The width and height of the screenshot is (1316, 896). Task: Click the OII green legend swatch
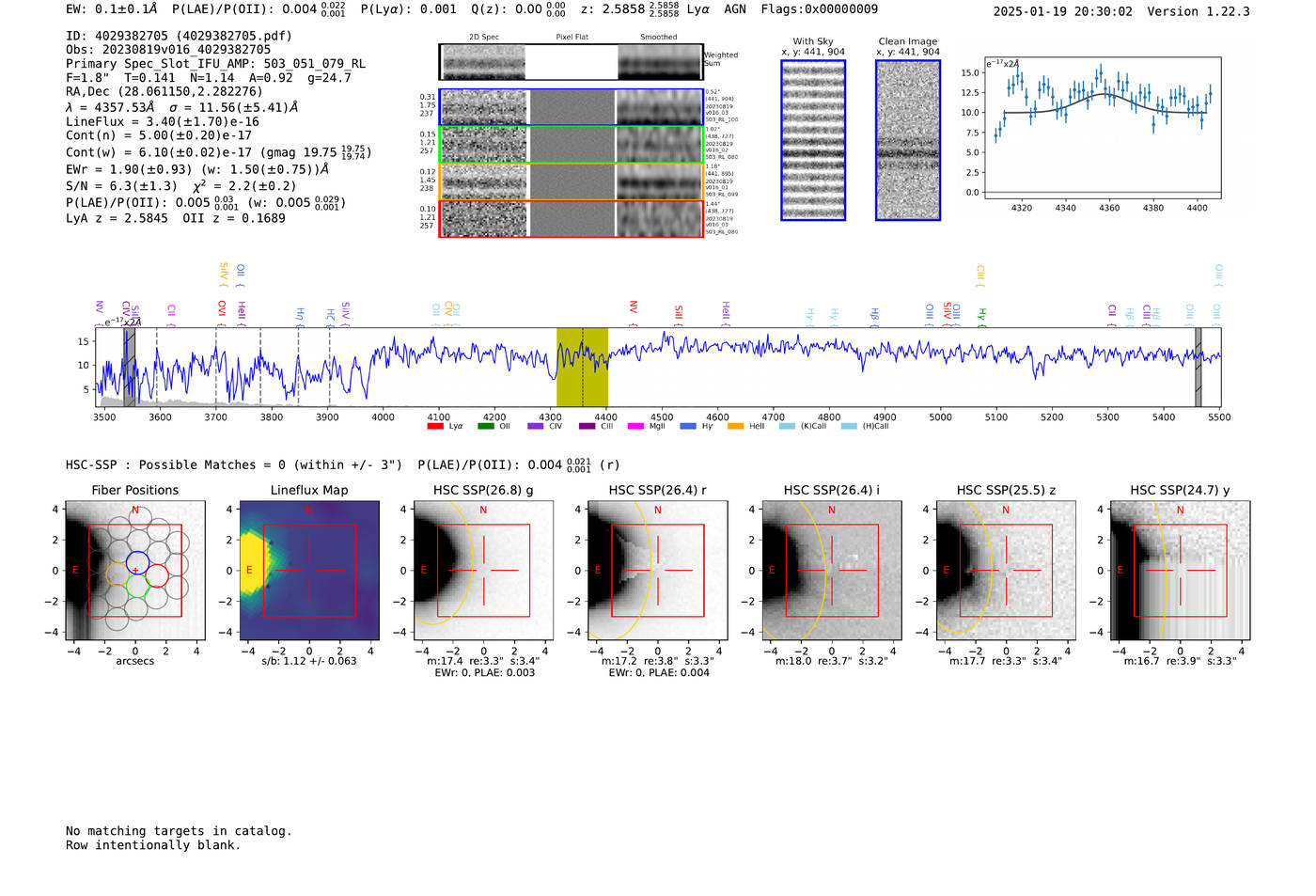coord(486,427)
